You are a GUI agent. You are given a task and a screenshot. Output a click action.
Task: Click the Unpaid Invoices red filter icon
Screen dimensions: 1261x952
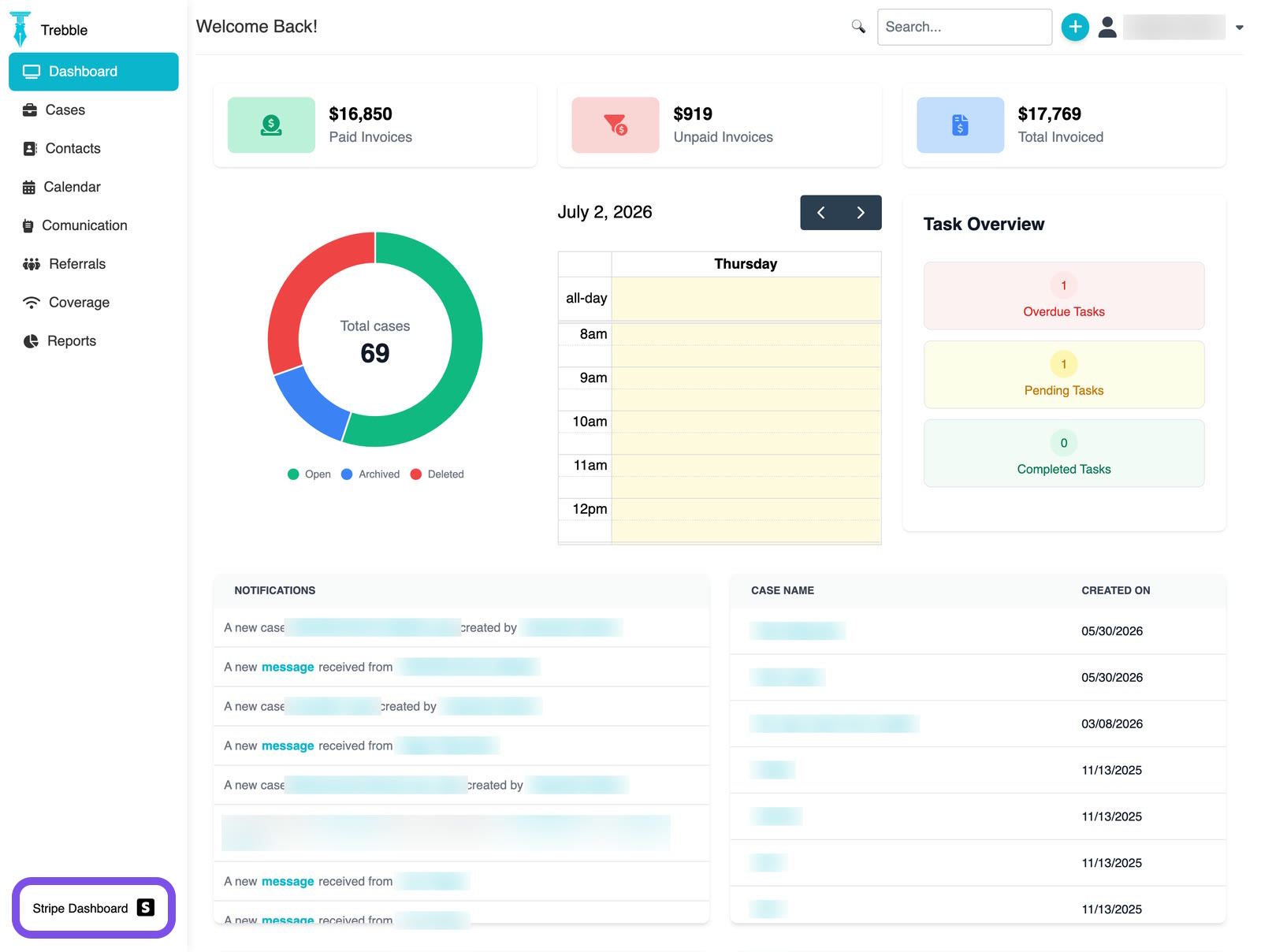[x=616, y=125]
